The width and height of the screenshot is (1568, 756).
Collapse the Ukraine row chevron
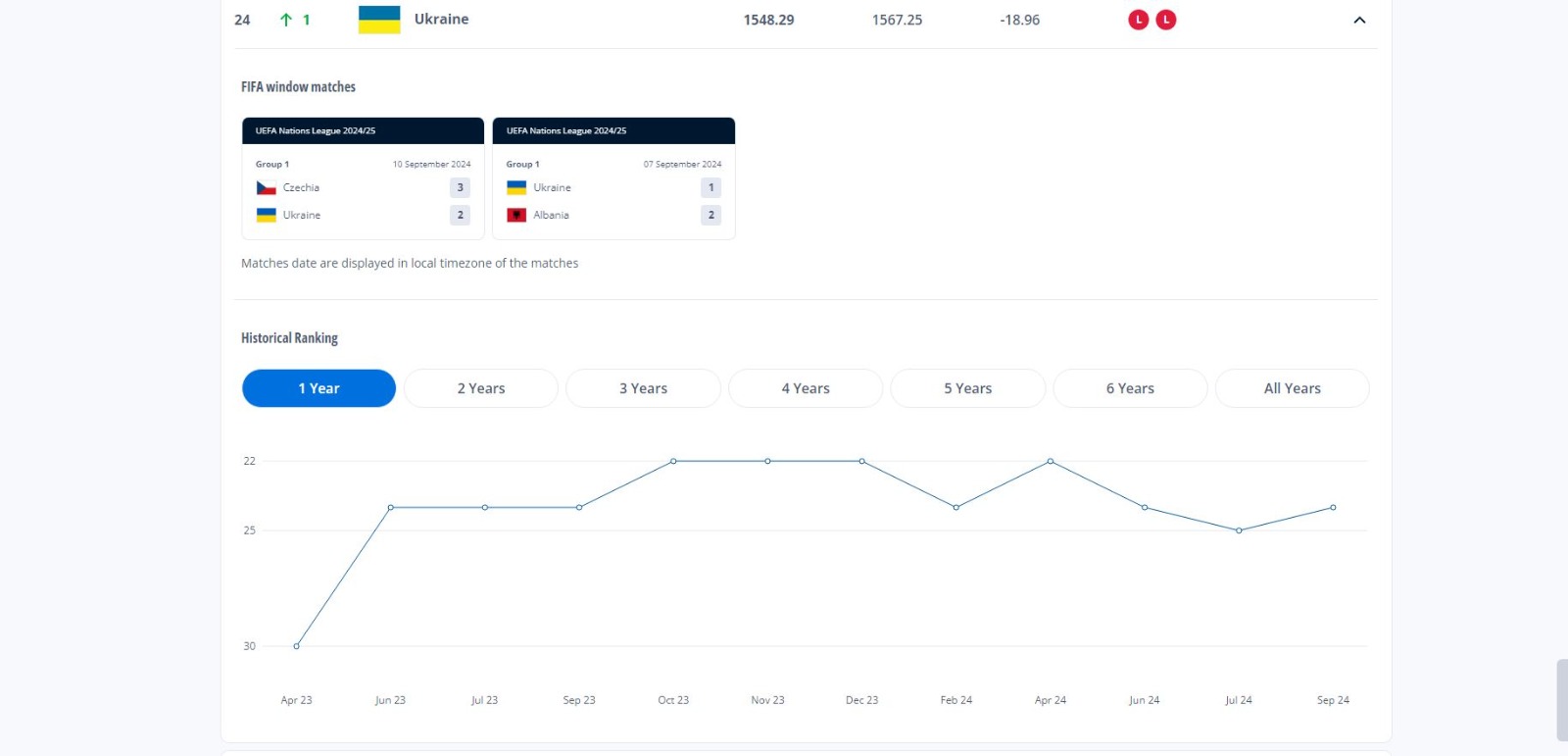(x=1359, y=20)
